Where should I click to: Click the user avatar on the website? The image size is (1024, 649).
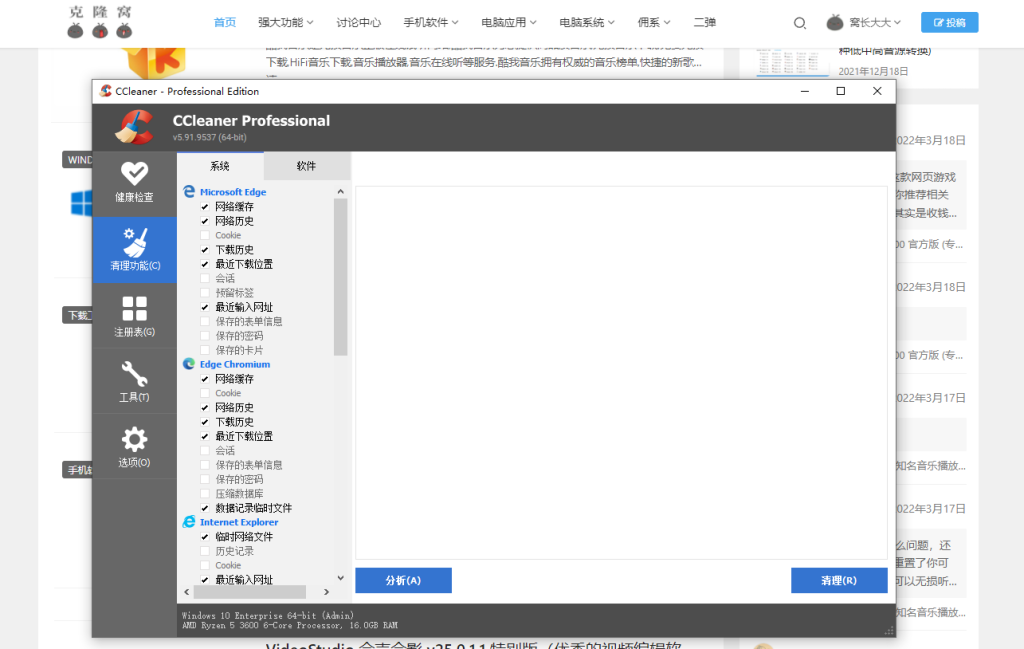point(834,23)
